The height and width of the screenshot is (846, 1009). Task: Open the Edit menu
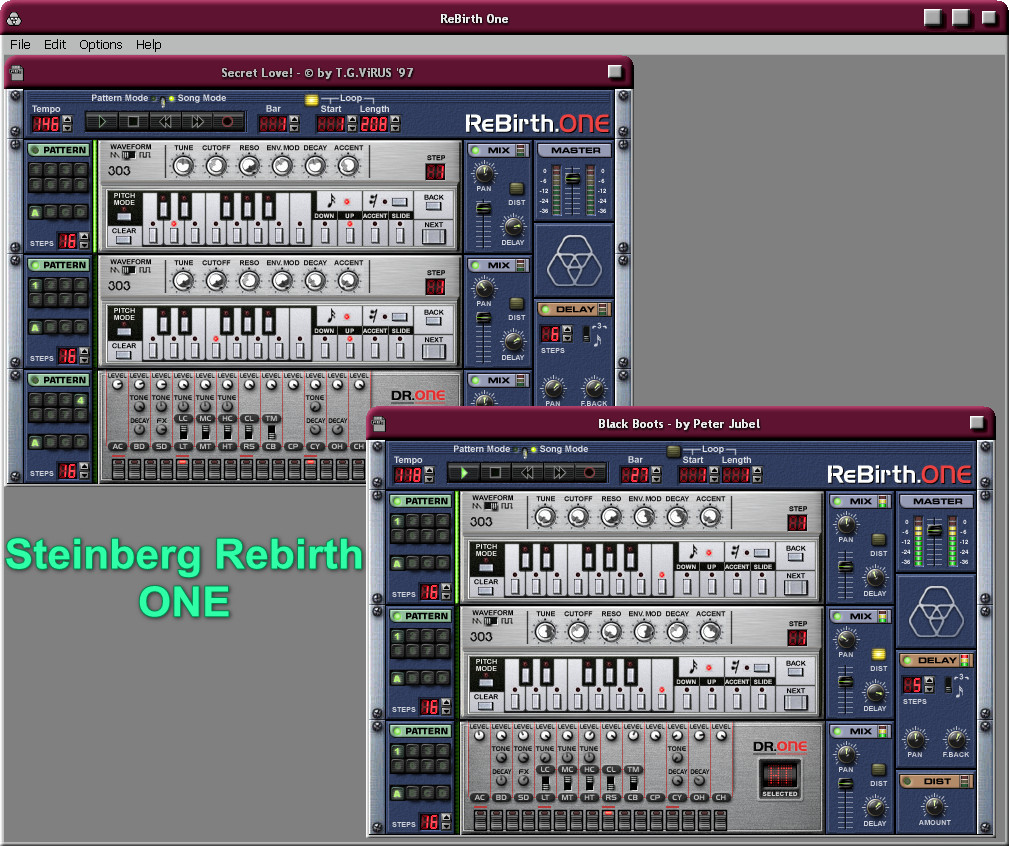[x=55, y=44]
